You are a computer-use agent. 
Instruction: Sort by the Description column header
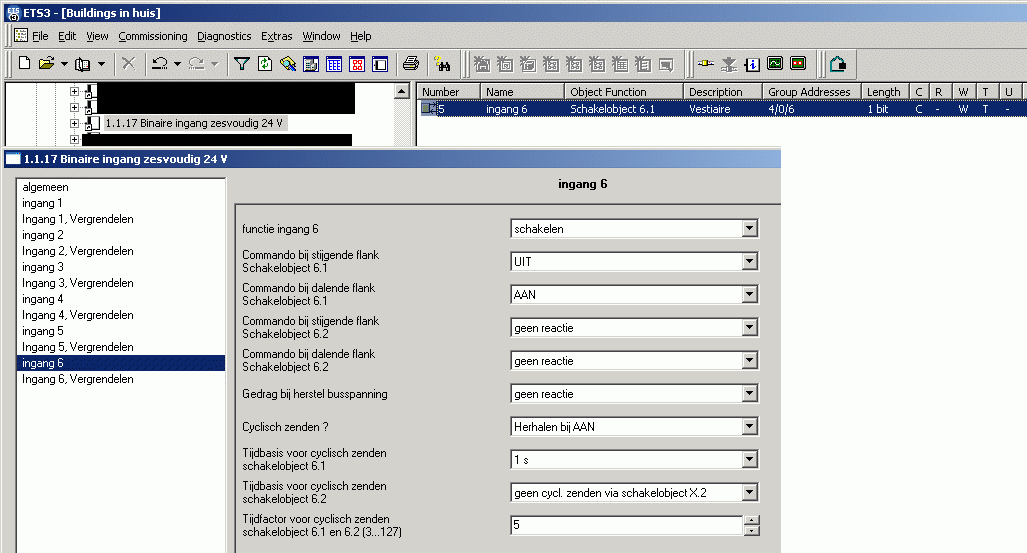click(x=722, y=92)
